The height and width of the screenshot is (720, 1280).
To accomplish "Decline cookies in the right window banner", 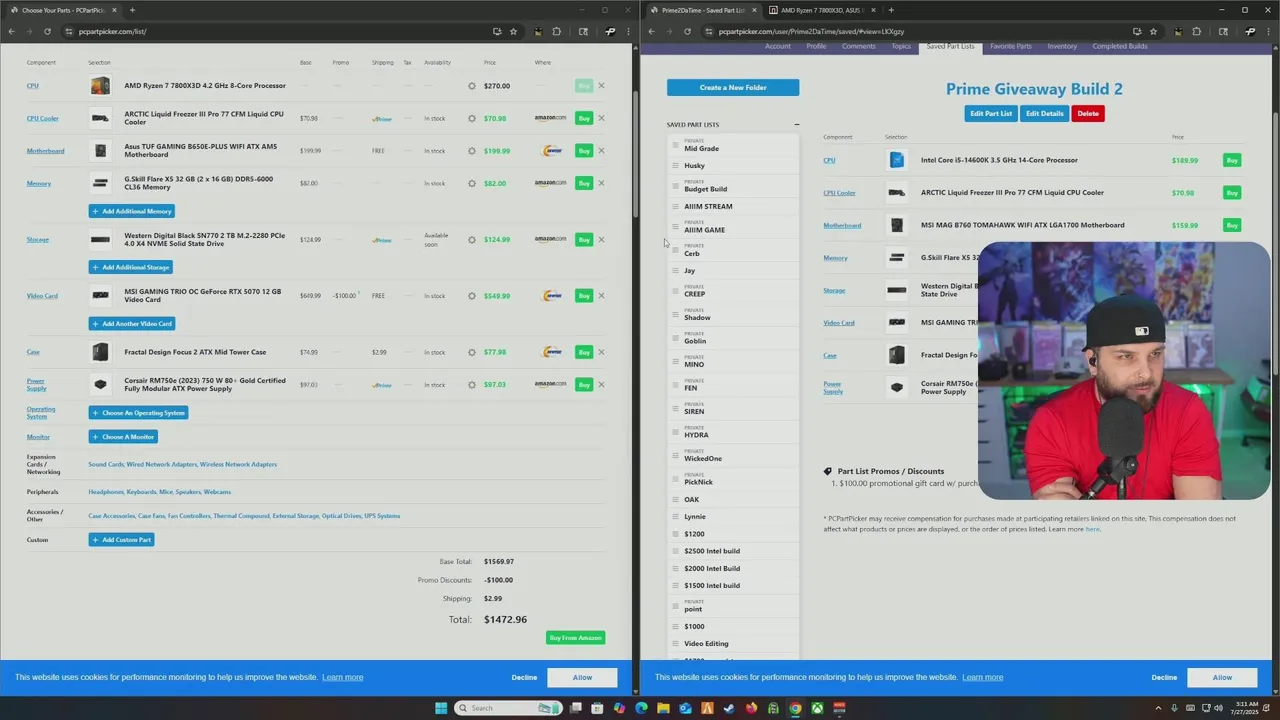I will pos(1164,678).
